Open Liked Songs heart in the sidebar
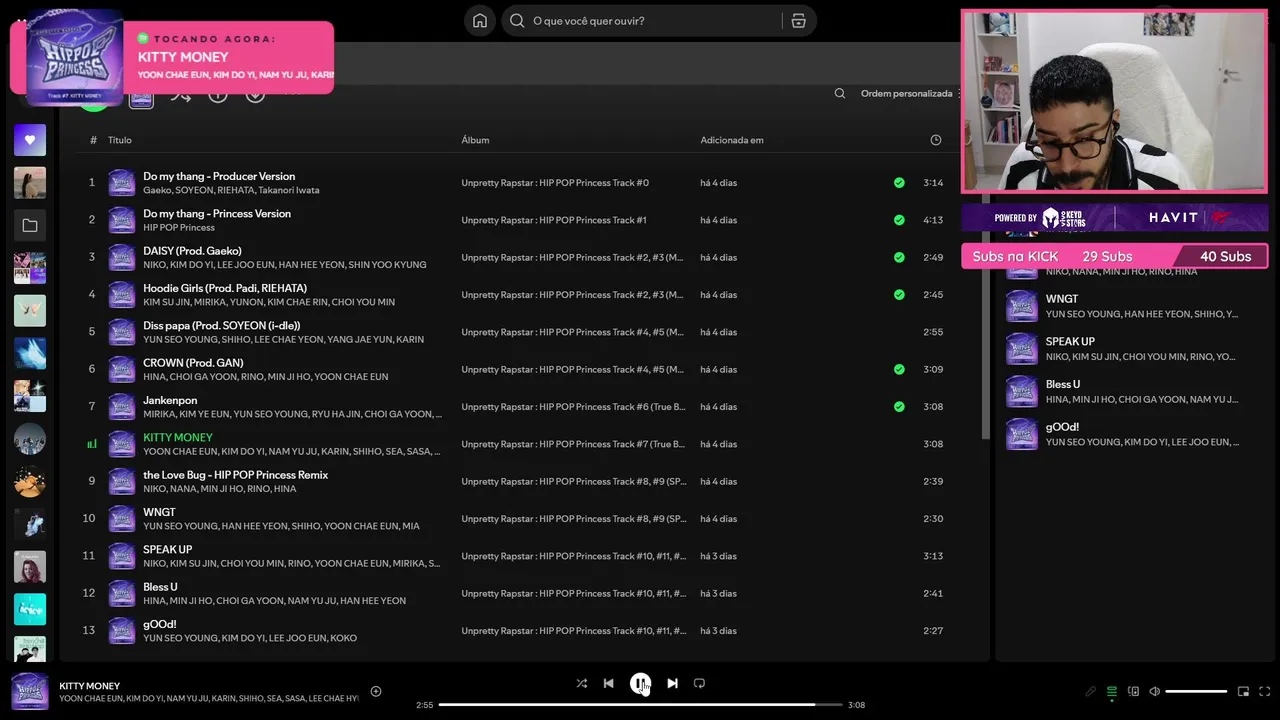 coord(30,140)
